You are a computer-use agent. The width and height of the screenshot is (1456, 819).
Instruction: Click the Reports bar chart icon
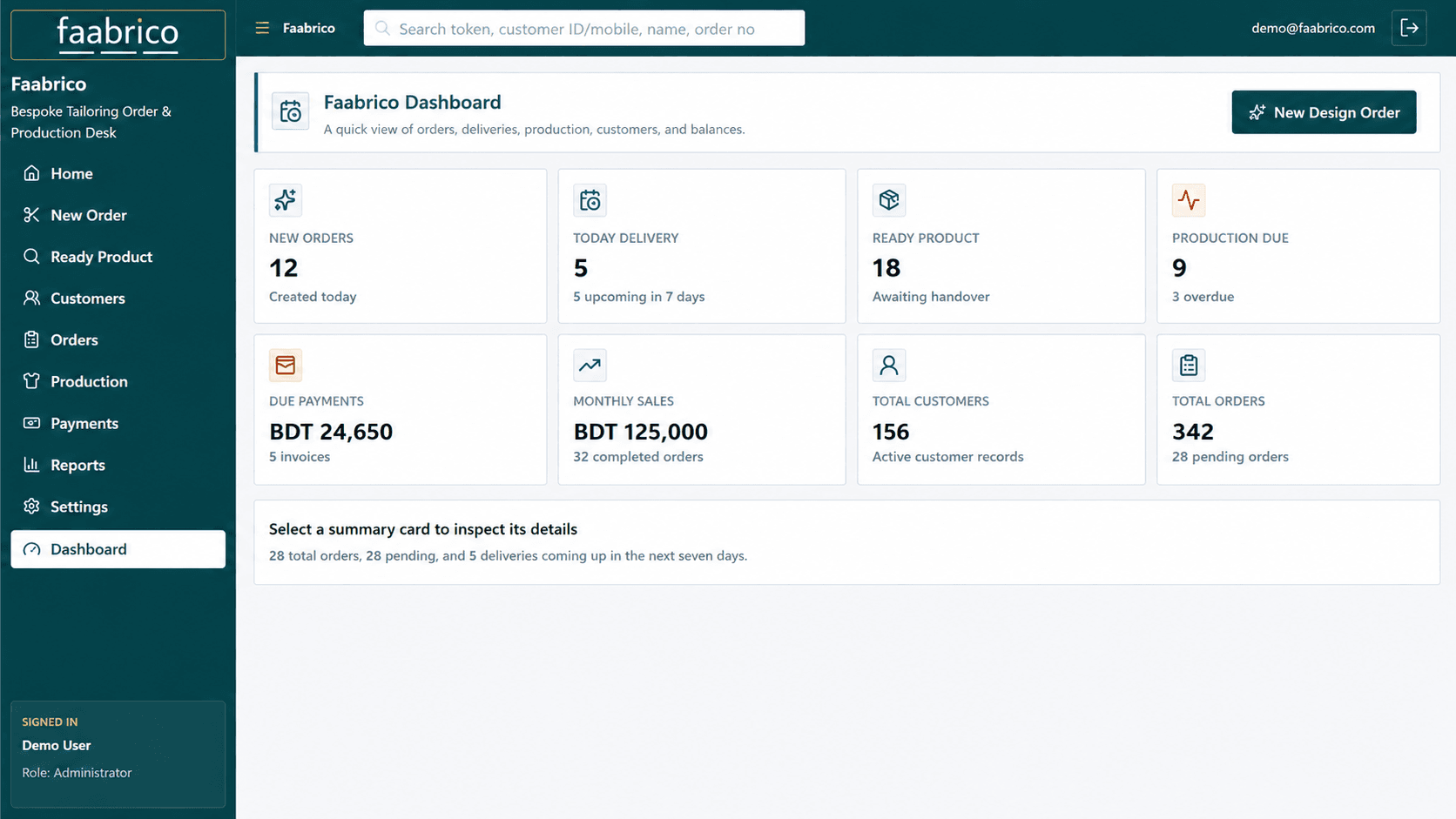[31, 465]
